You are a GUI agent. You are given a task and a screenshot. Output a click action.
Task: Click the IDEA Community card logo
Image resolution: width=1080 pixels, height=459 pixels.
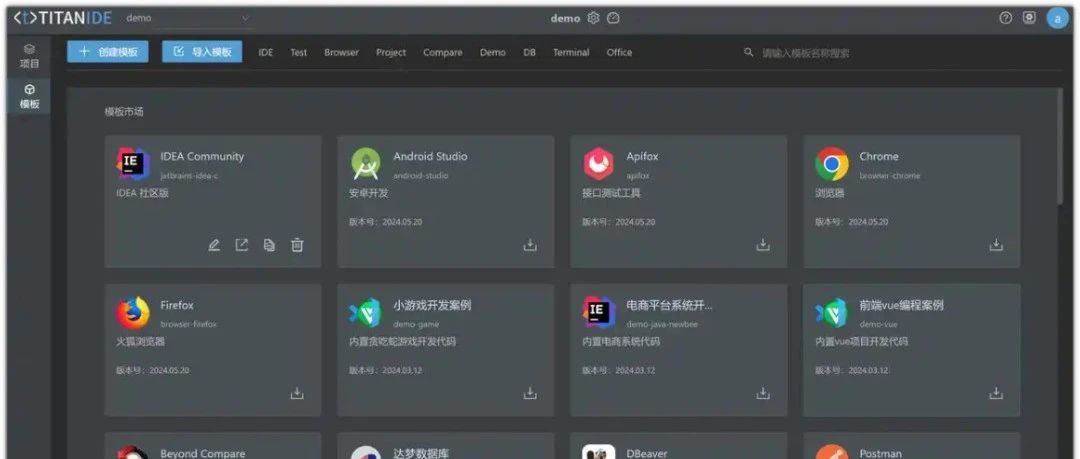tap(133, 164)
